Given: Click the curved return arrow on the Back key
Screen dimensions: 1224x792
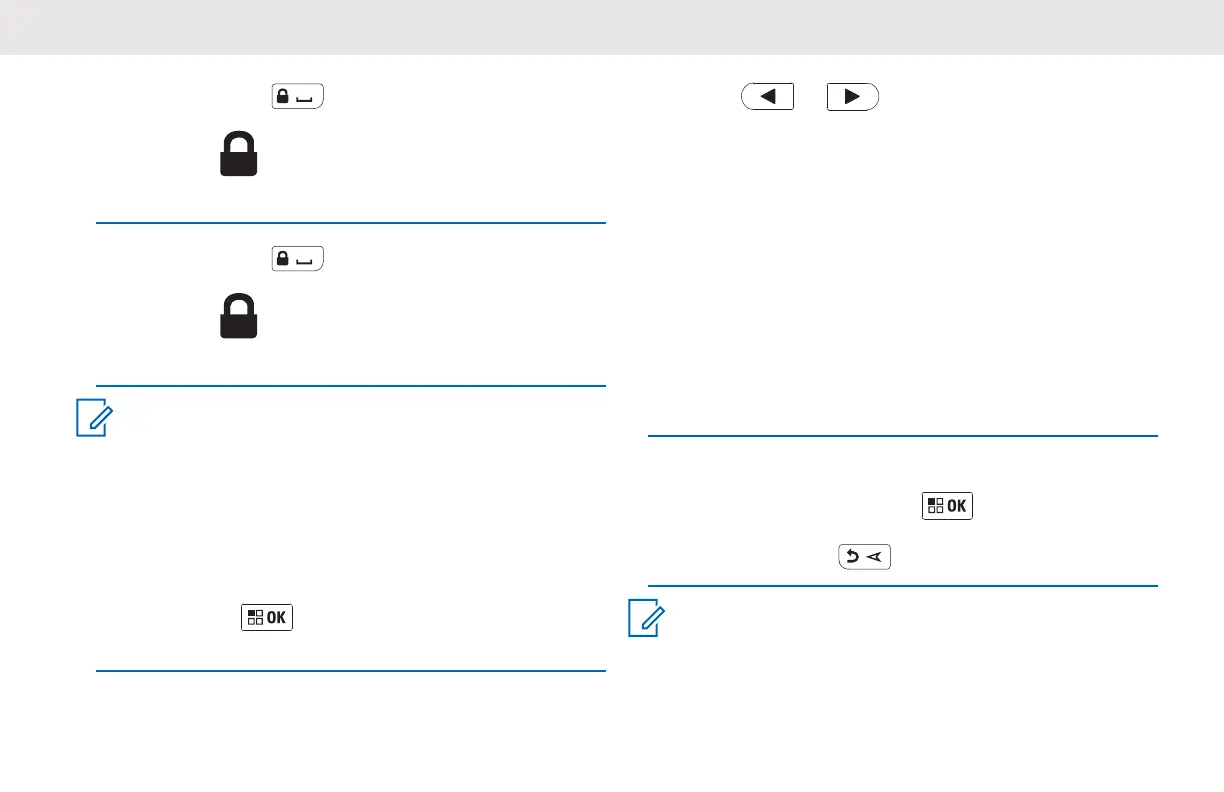Looking at the screenshot, I should [855, 558].
